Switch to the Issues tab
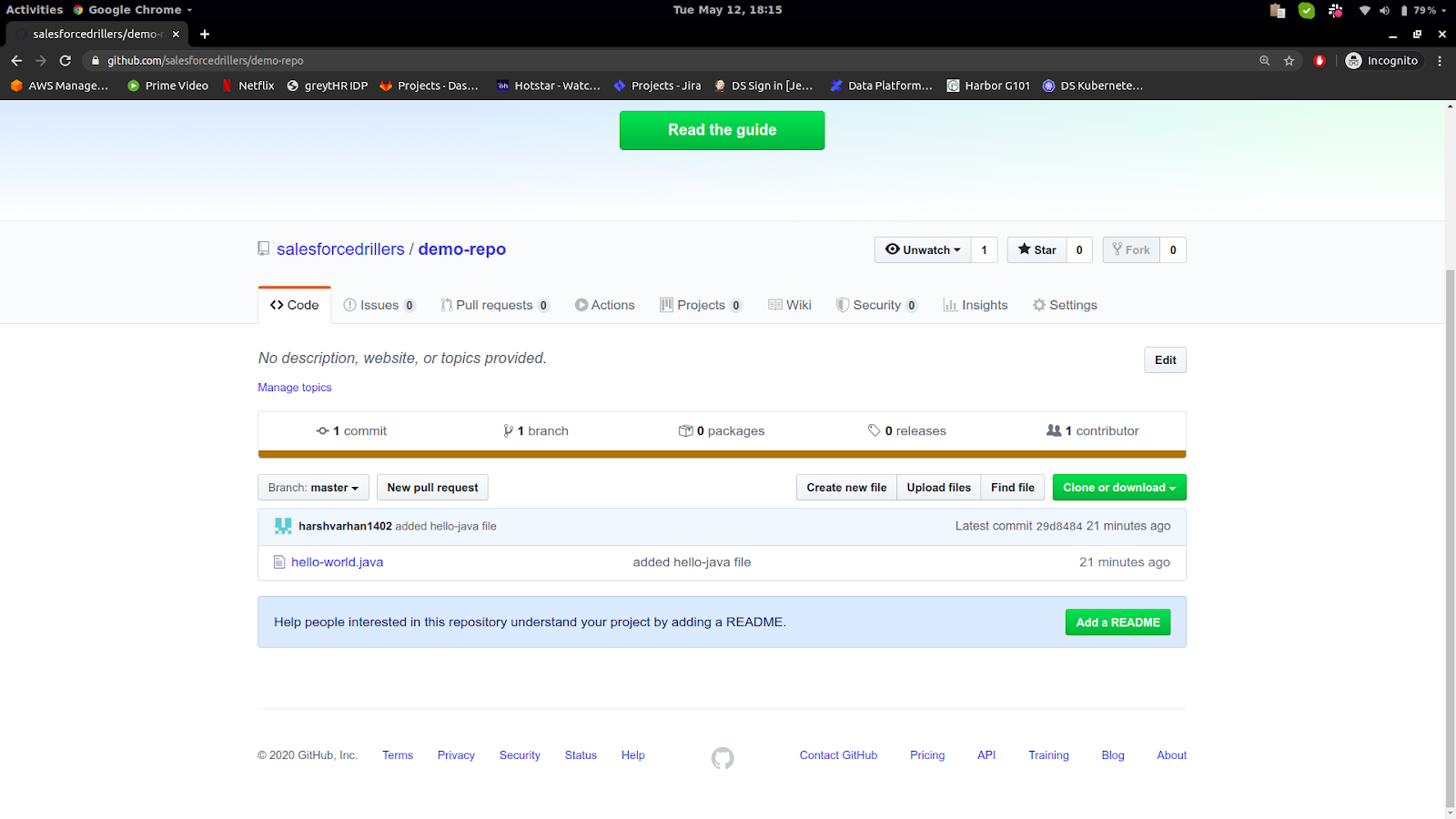 pos(379,305)
